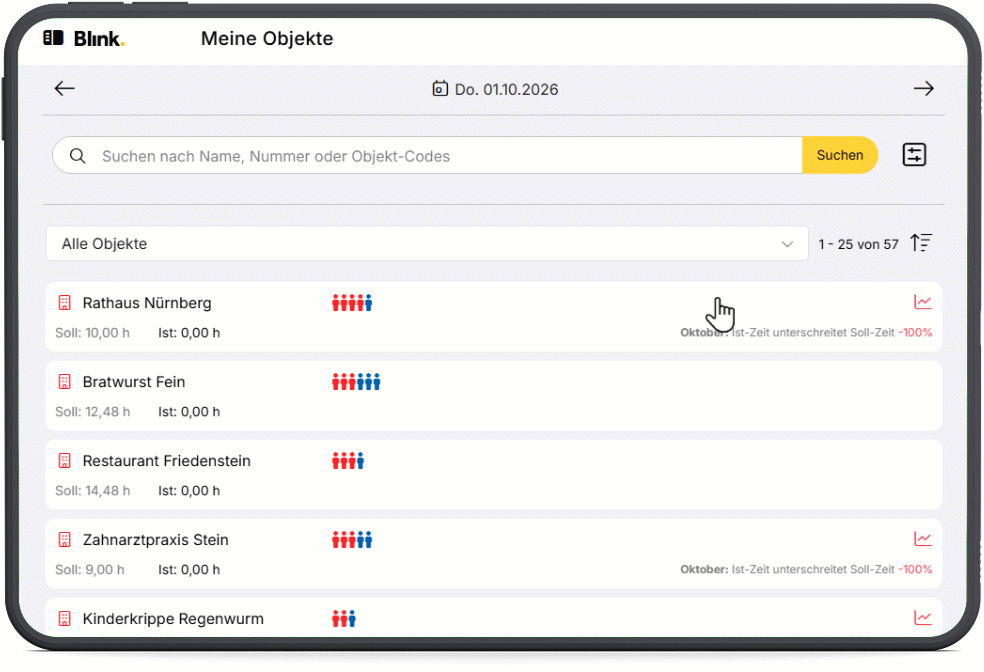
Task: Go back to the previous day
Action: [65, 88]
